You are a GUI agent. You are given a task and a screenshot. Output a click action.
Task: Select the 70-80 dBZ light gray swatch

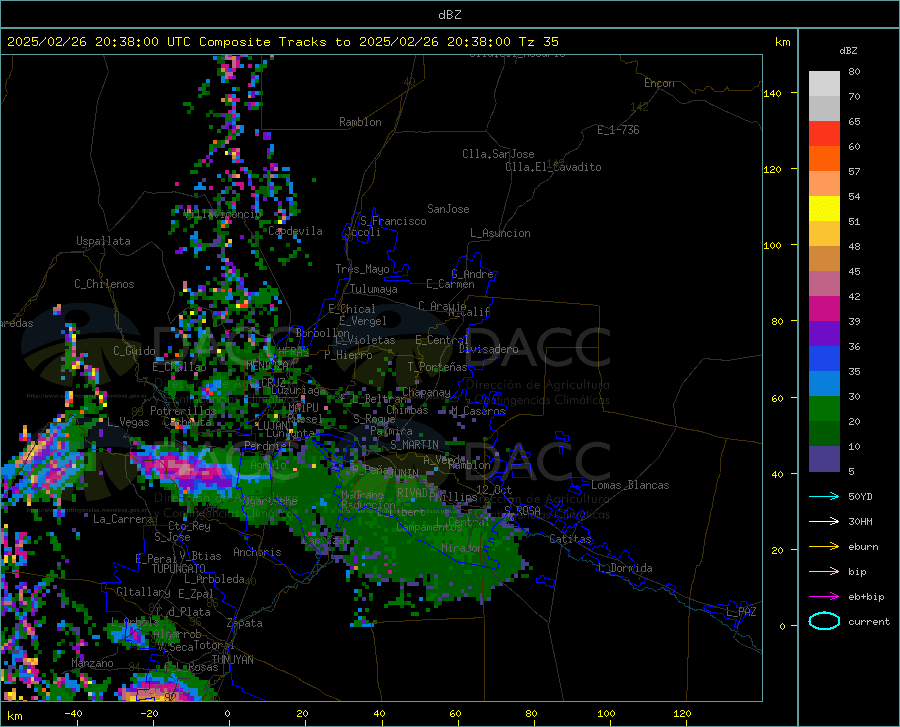click(x=824, y=84)
